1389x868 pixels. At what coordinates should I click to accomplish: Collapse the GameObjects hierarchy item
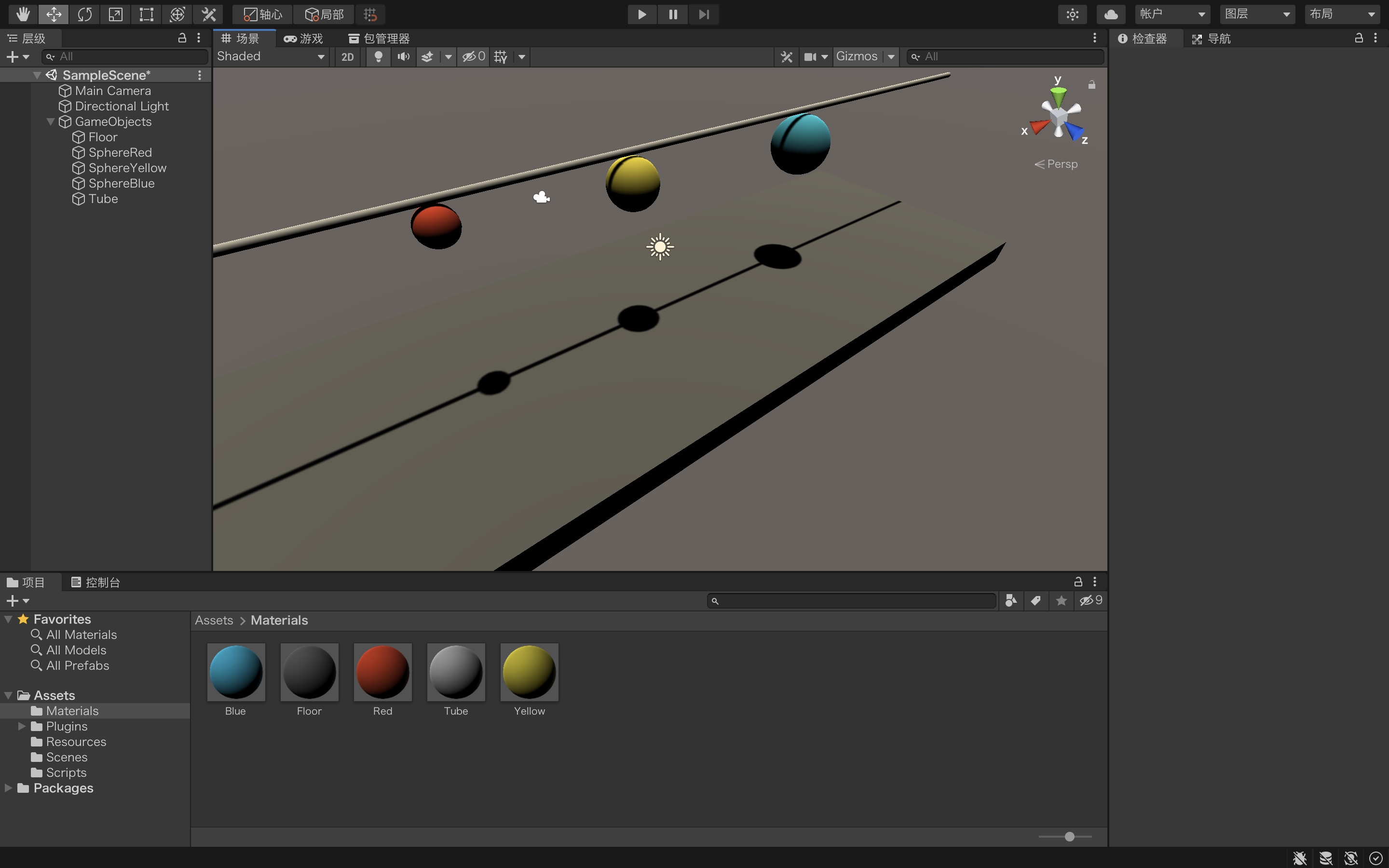pos(51,122)
